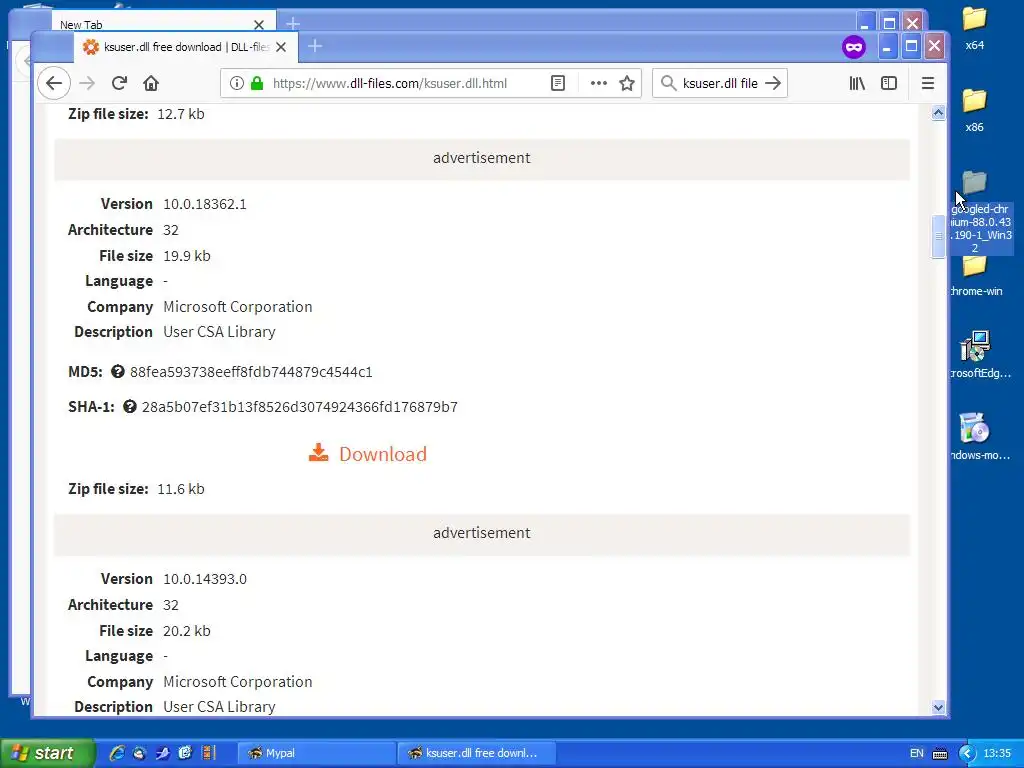1024x768 pixels.
Task: Open the Library bookmarks and history panel
Action: tap(857, 83)
